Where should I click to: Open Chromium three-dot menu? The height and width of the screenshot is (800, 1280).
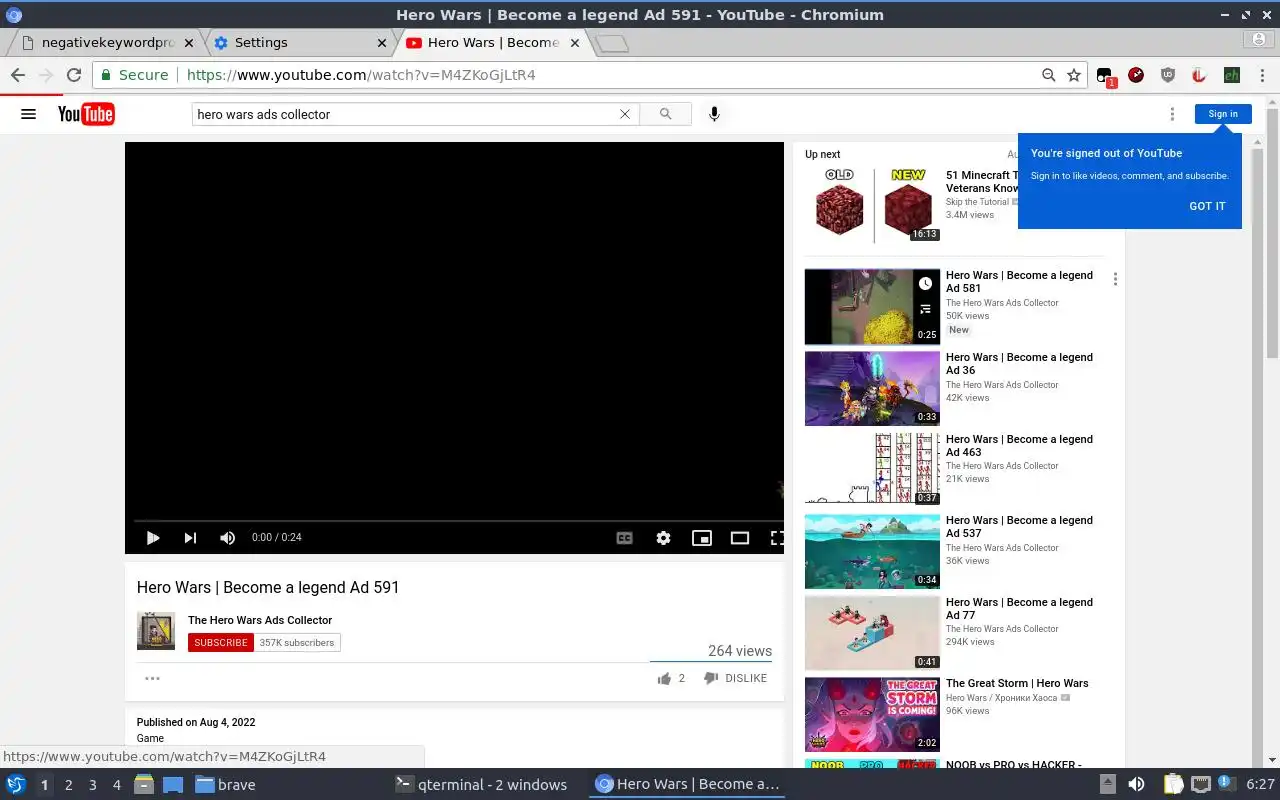pos(1262,75)
